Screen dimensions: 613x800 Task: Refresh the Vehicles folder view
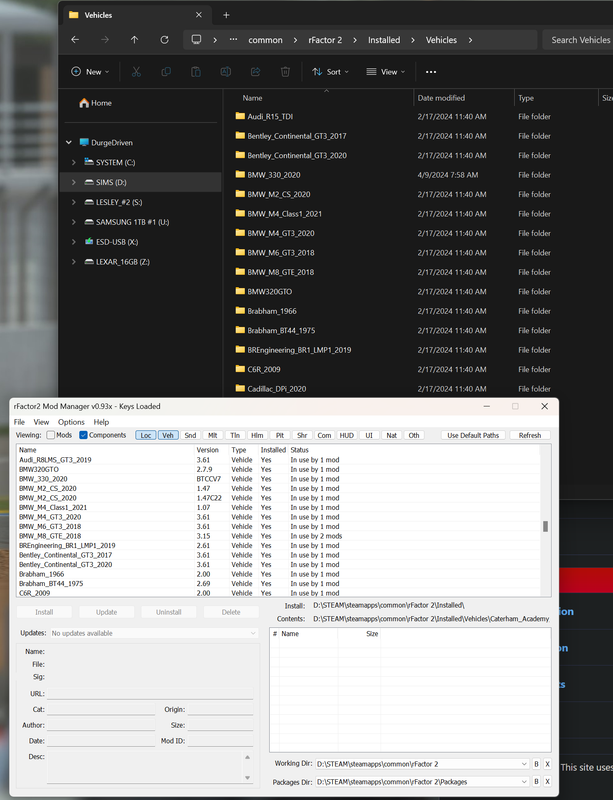[164, 40]
